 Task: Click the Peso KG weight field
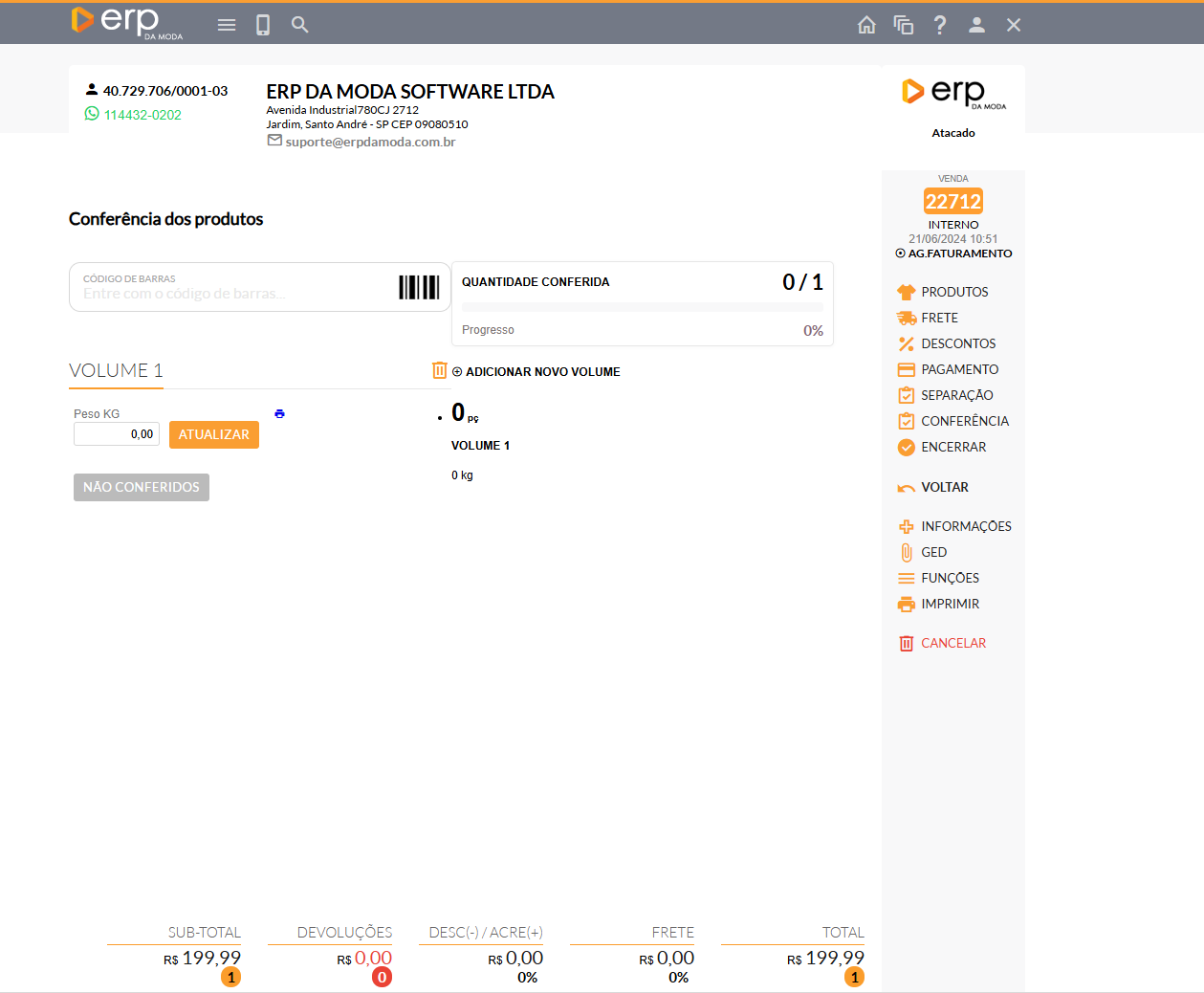point(117,434)
